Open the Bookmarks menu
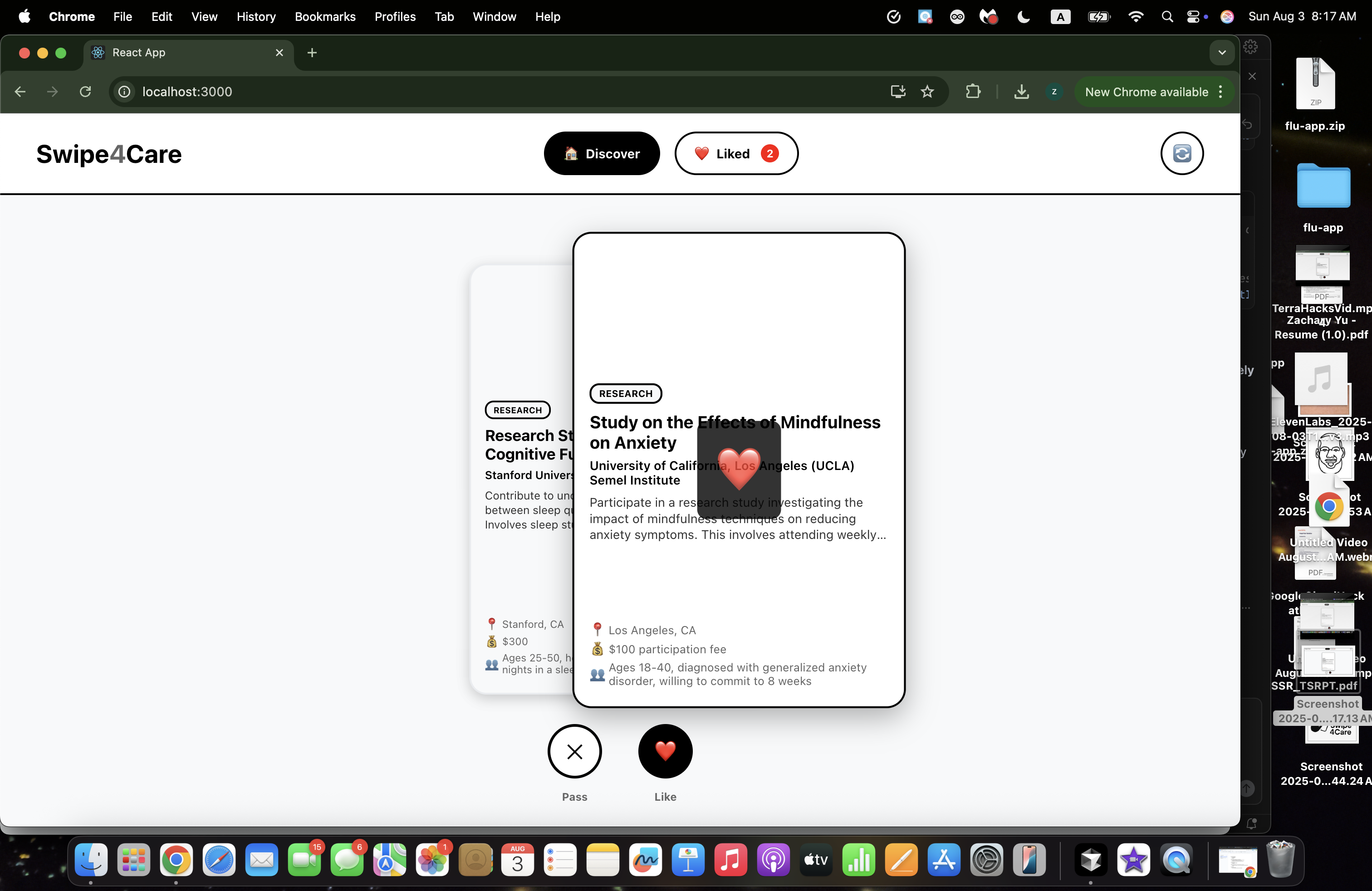 coord(324,17)
